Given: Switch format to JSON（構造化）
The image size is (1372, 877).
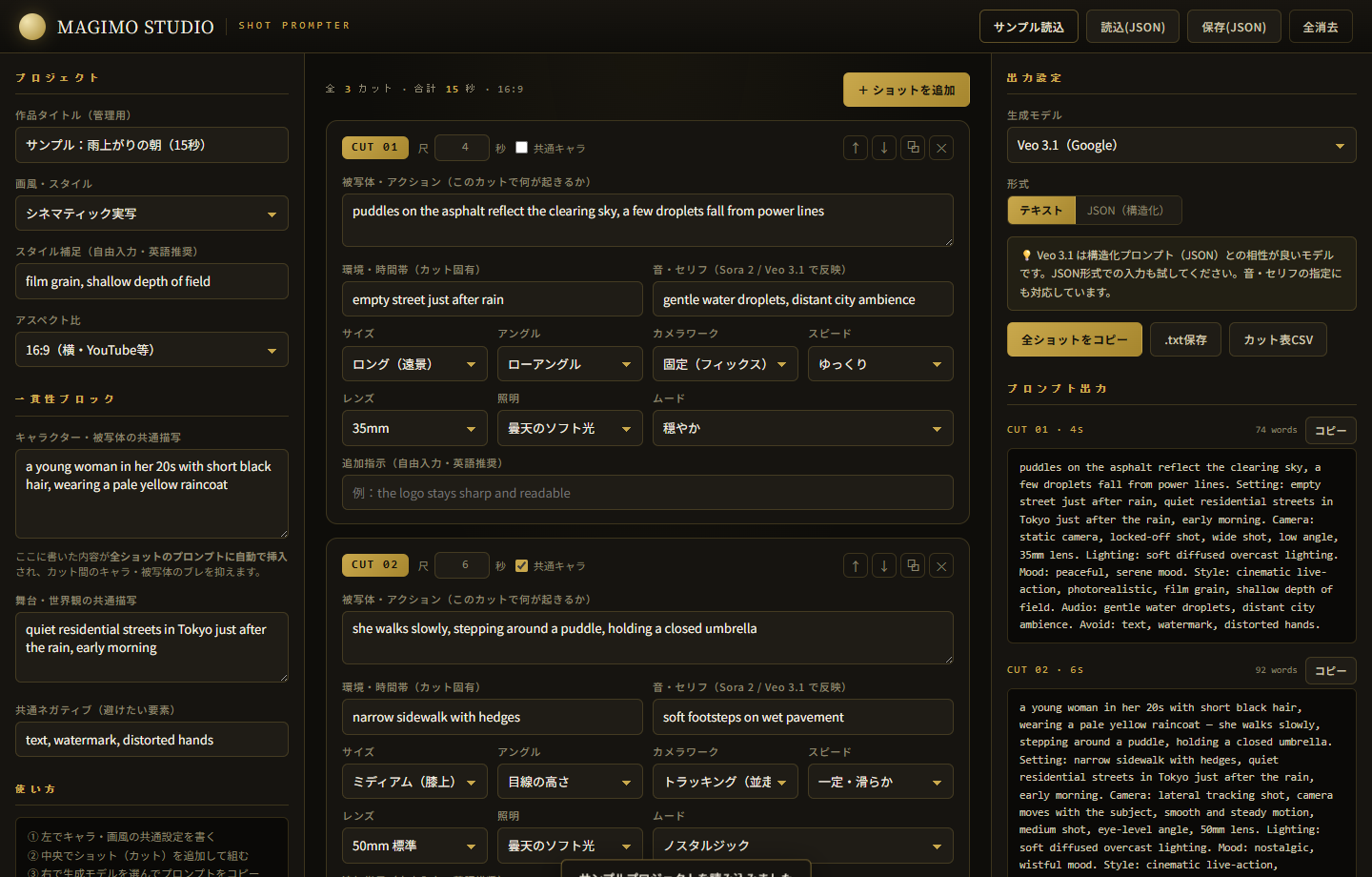Looking at the screenshot, I should pos(1128,211).
